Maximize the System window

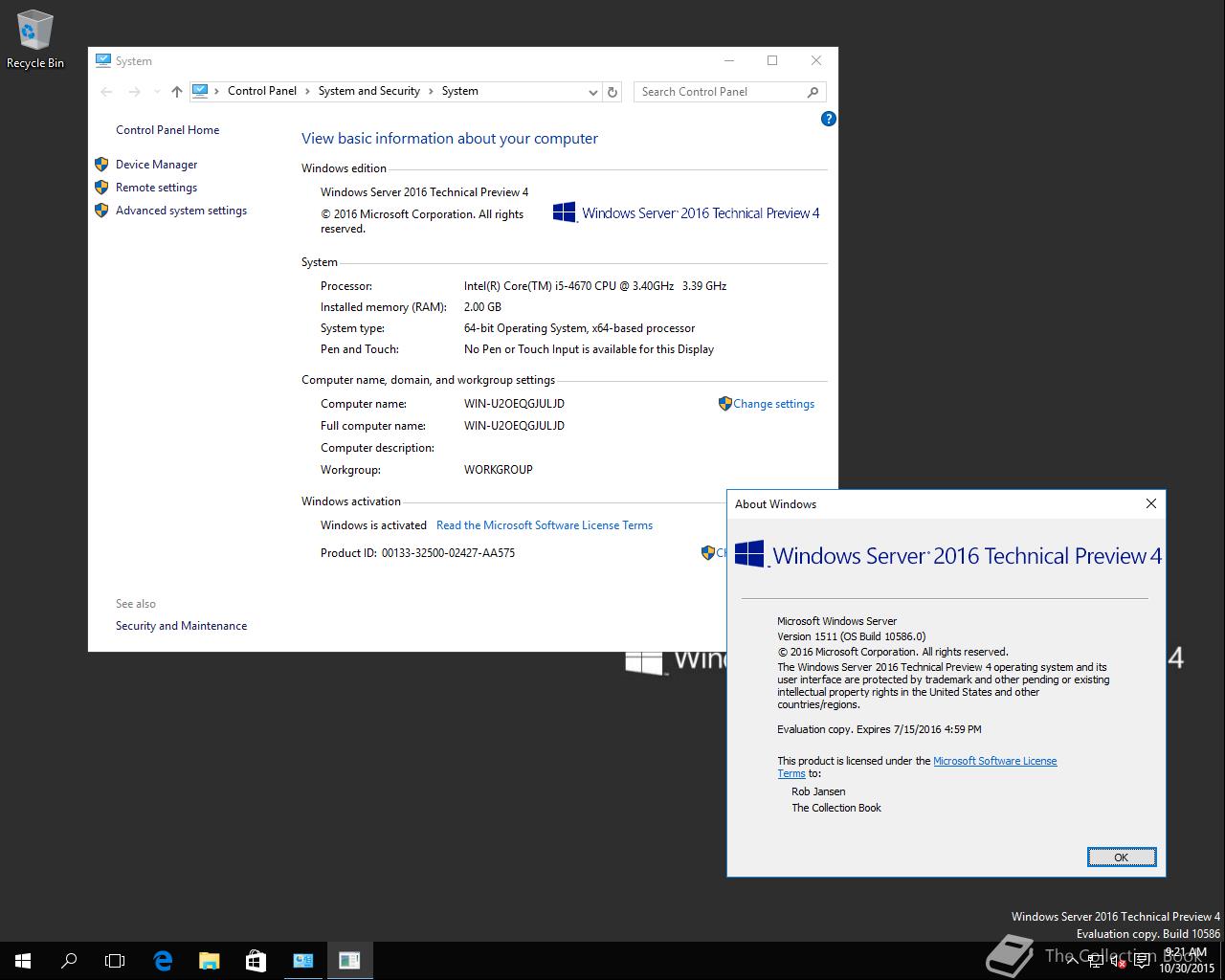click(x=772, y=60)
